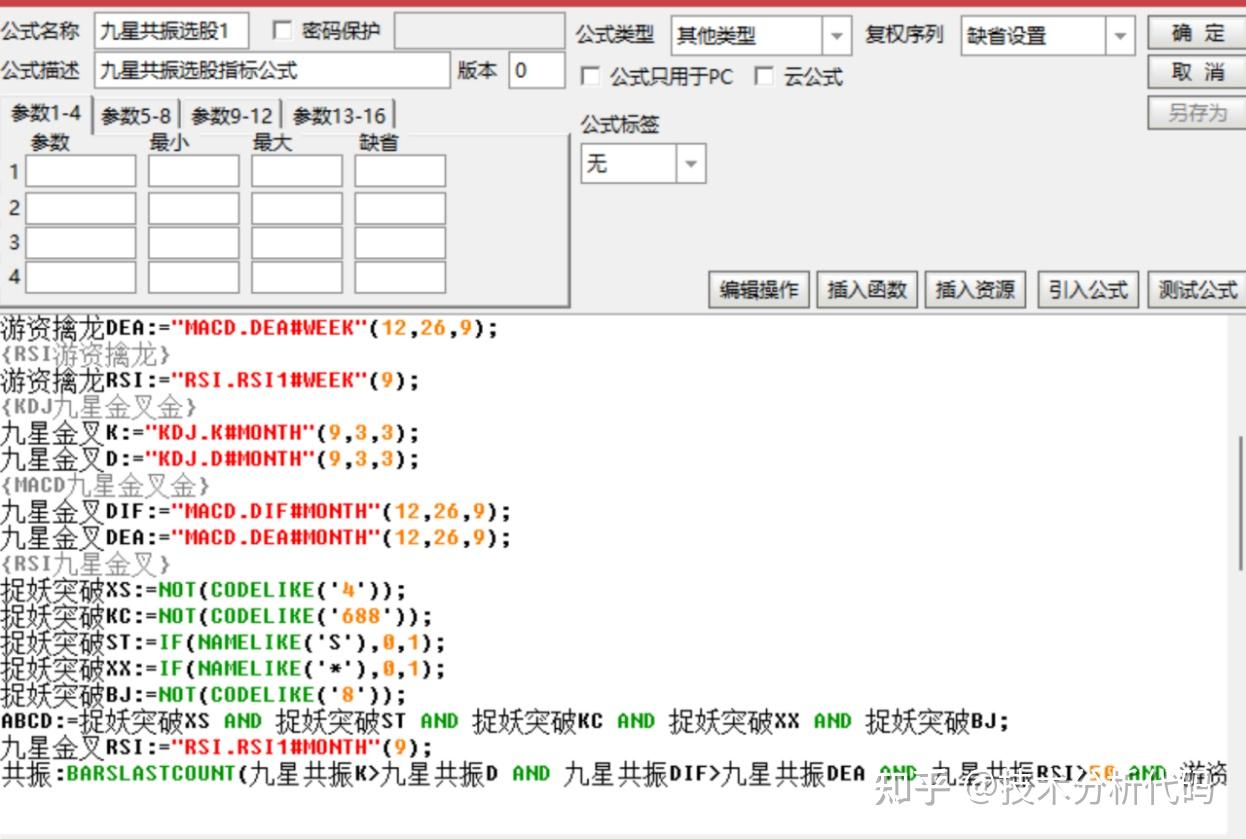Switch to the 参数1-4 tab
Screen dimensions: 1246x839
[x=46, y=114]
